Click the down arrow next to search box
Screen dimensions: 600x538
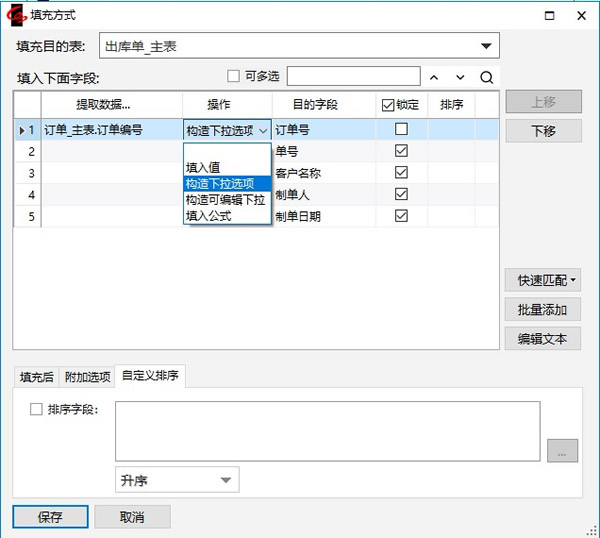click(460, 77)
